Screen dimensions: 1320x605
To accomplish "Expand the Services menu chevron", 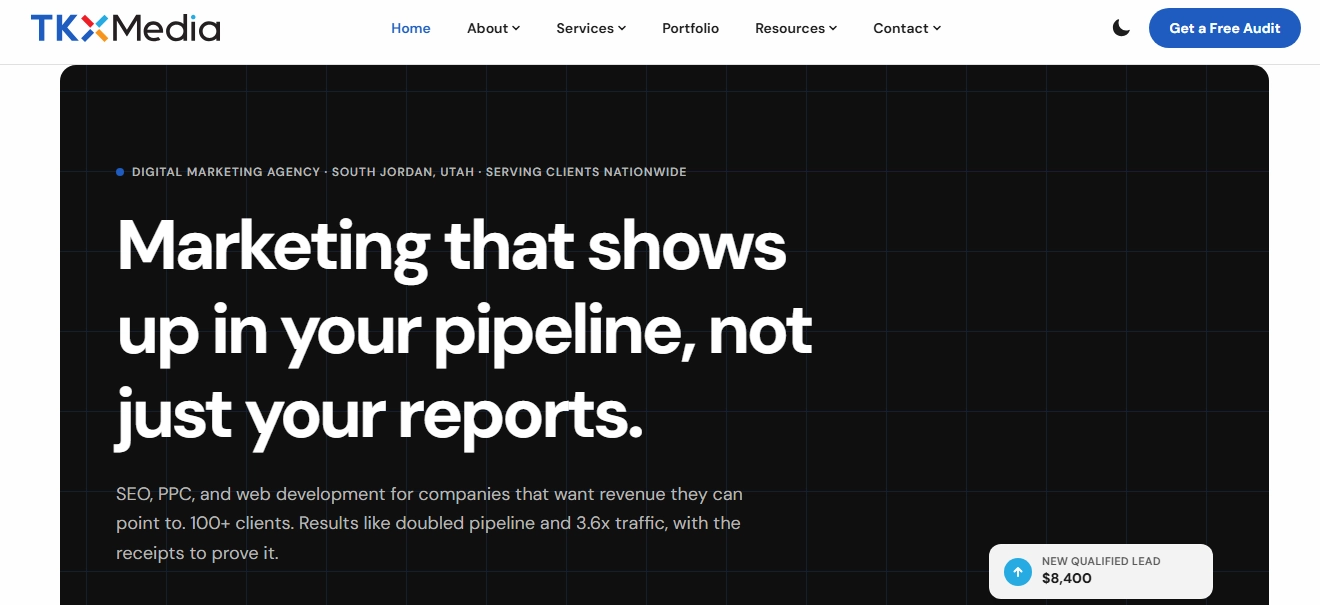I will [622, 28].
